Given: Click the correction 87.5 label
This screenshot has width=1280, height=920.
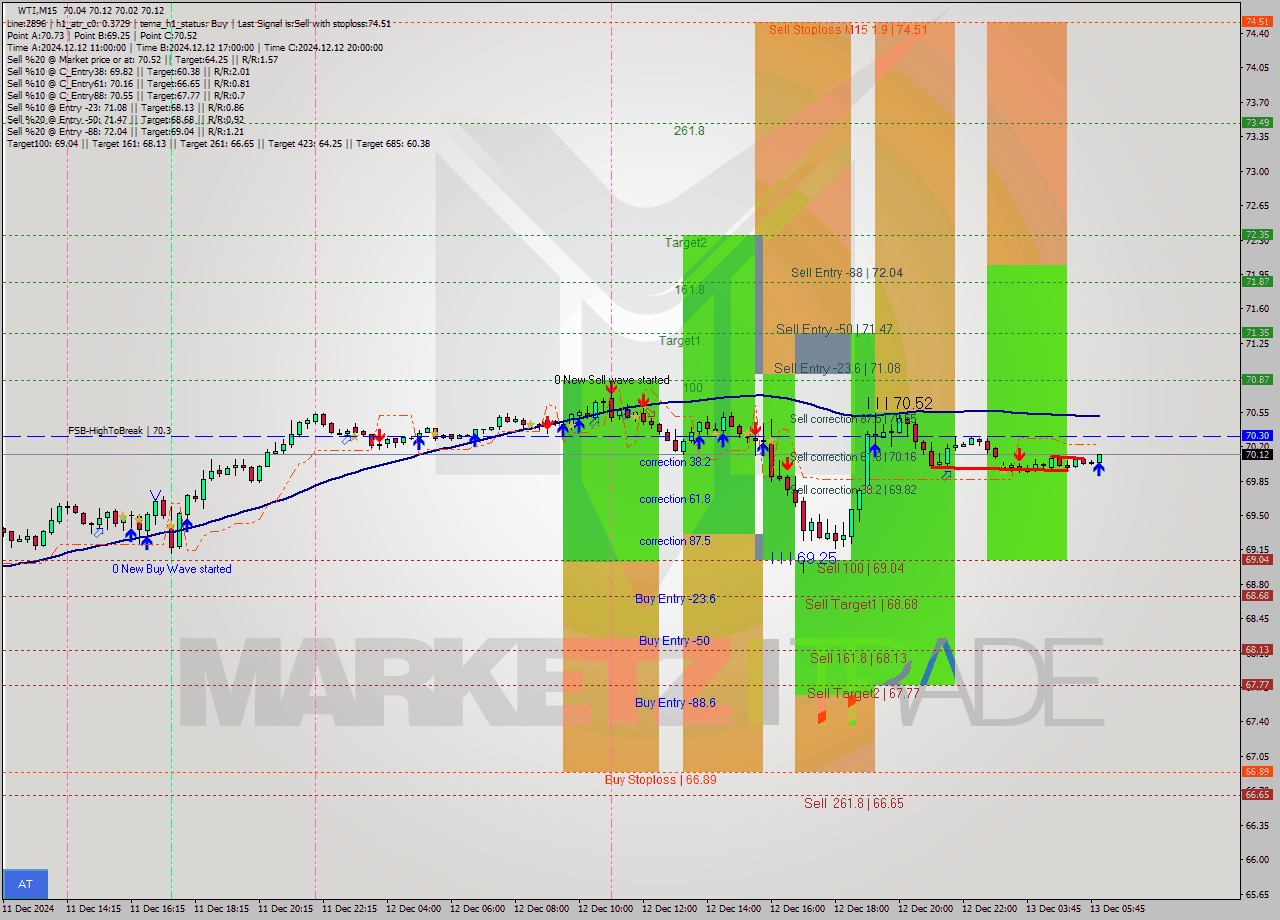Looking at the screenshot, I should coord(675,541).
